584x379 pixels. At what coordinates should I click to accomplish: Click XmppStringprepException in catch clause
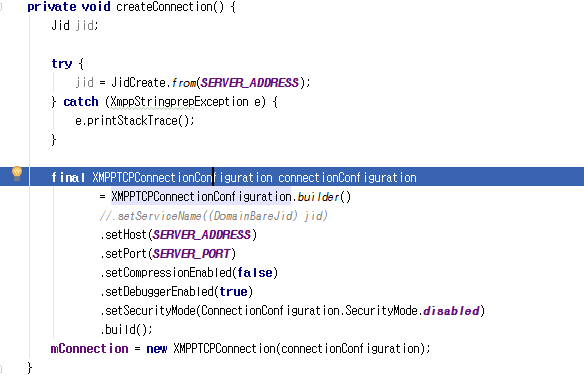coord(179,102)
